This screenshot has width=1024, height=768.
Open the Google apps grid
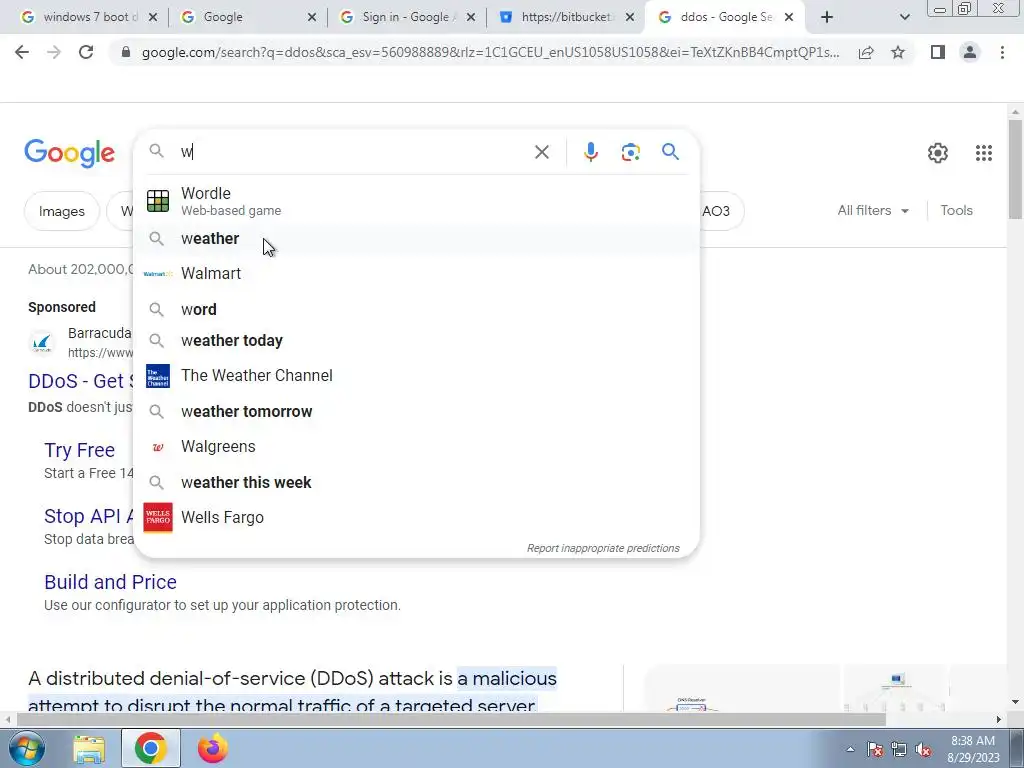point(984,153)
